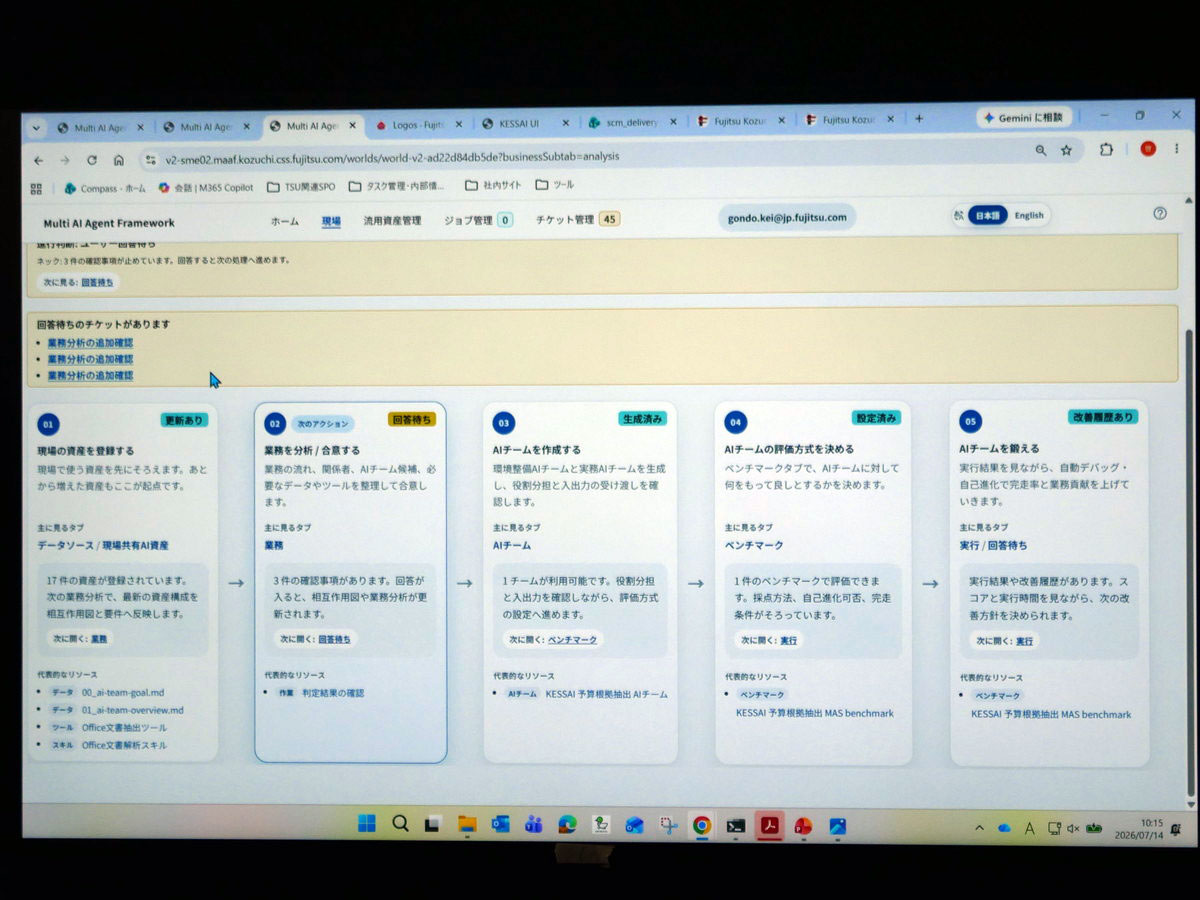Screen dimensions: 1200x900
Task: Click KESSAI 予算根拠抽出 AIチーム resource
Action: tap(606, 693)
